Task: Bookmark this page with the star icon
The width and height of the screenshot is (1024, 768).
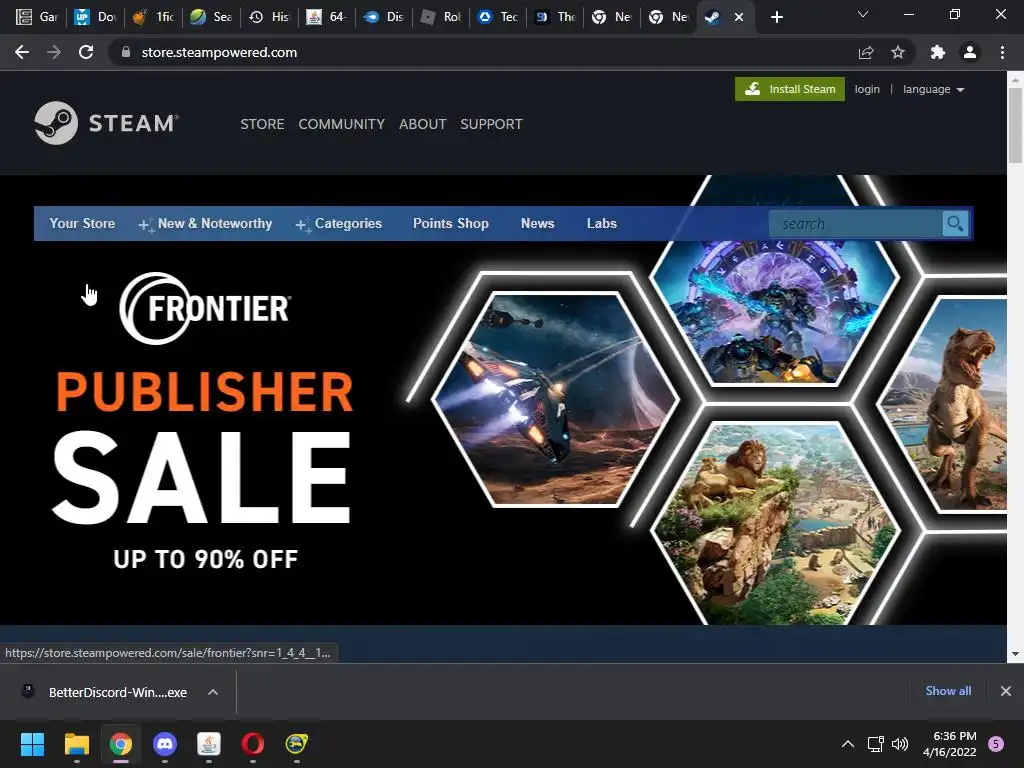Action: pos(898,52)
